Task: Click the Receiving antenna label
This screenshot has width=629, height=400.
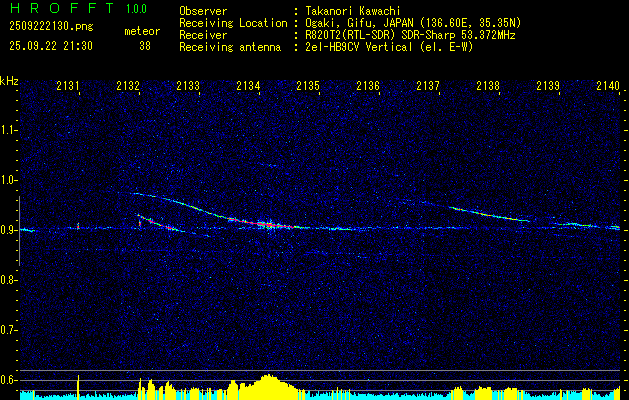Action: 230,47
